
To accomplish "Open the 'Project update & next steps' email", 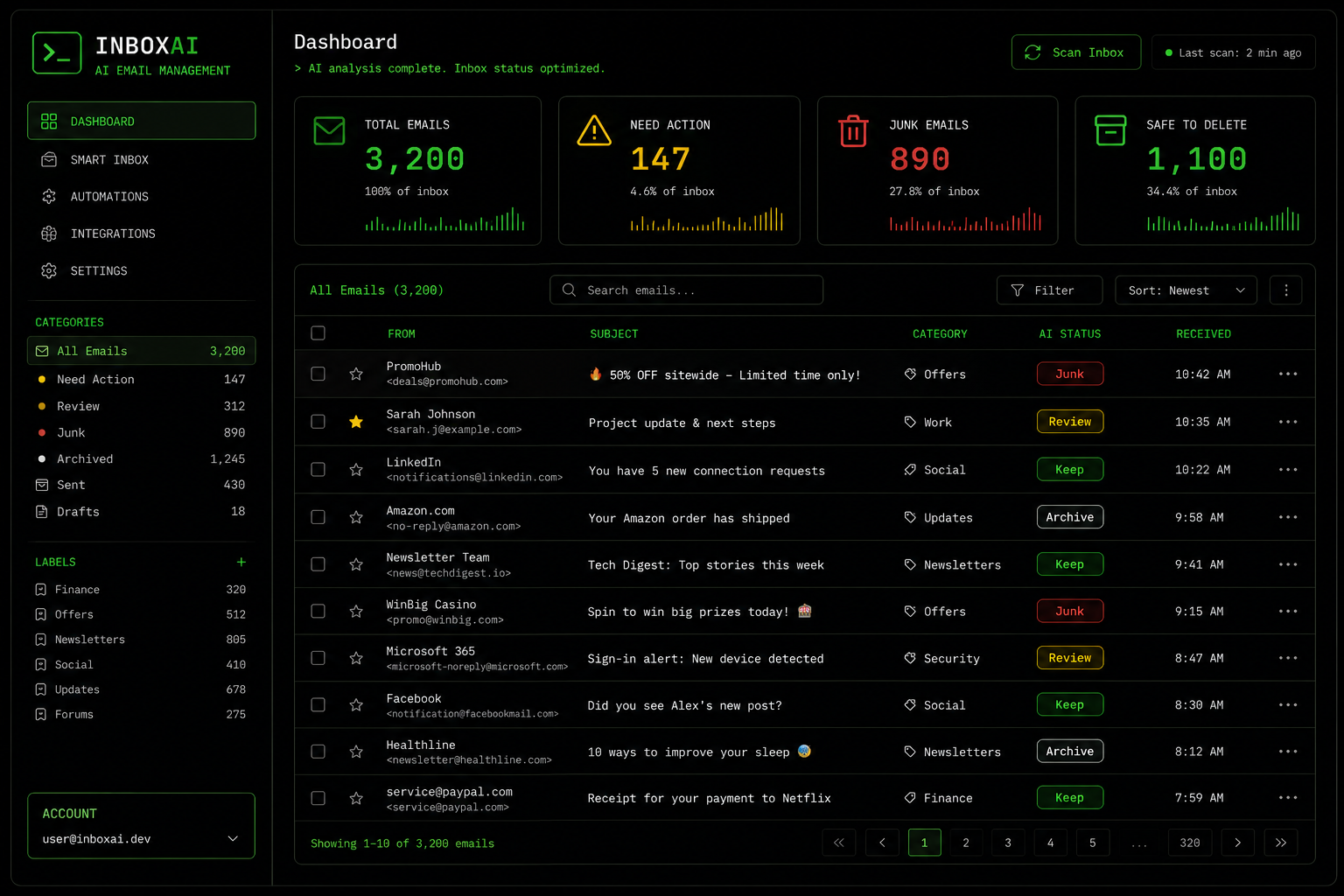I will click(x=682, y=423).
